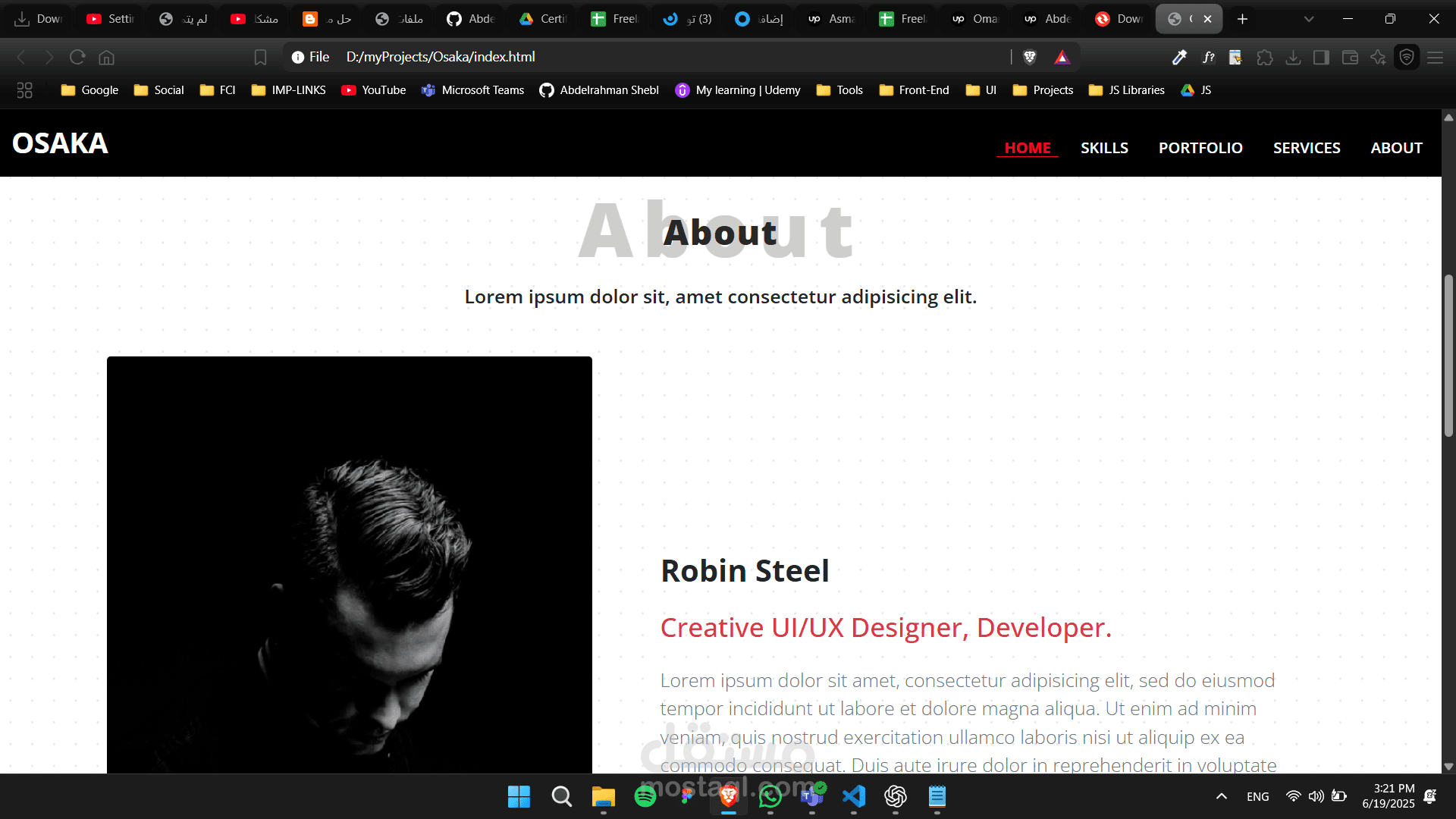Click the Brave Shields lion icon
Viewport: 1456px width, 819px height.
1030,57
